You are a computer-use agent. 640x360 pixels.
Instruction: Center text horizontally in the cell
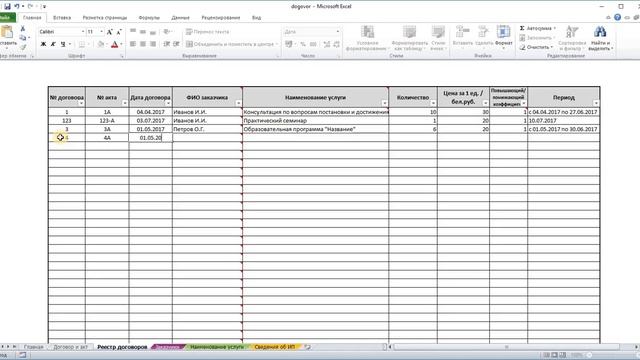coord(143,44)
